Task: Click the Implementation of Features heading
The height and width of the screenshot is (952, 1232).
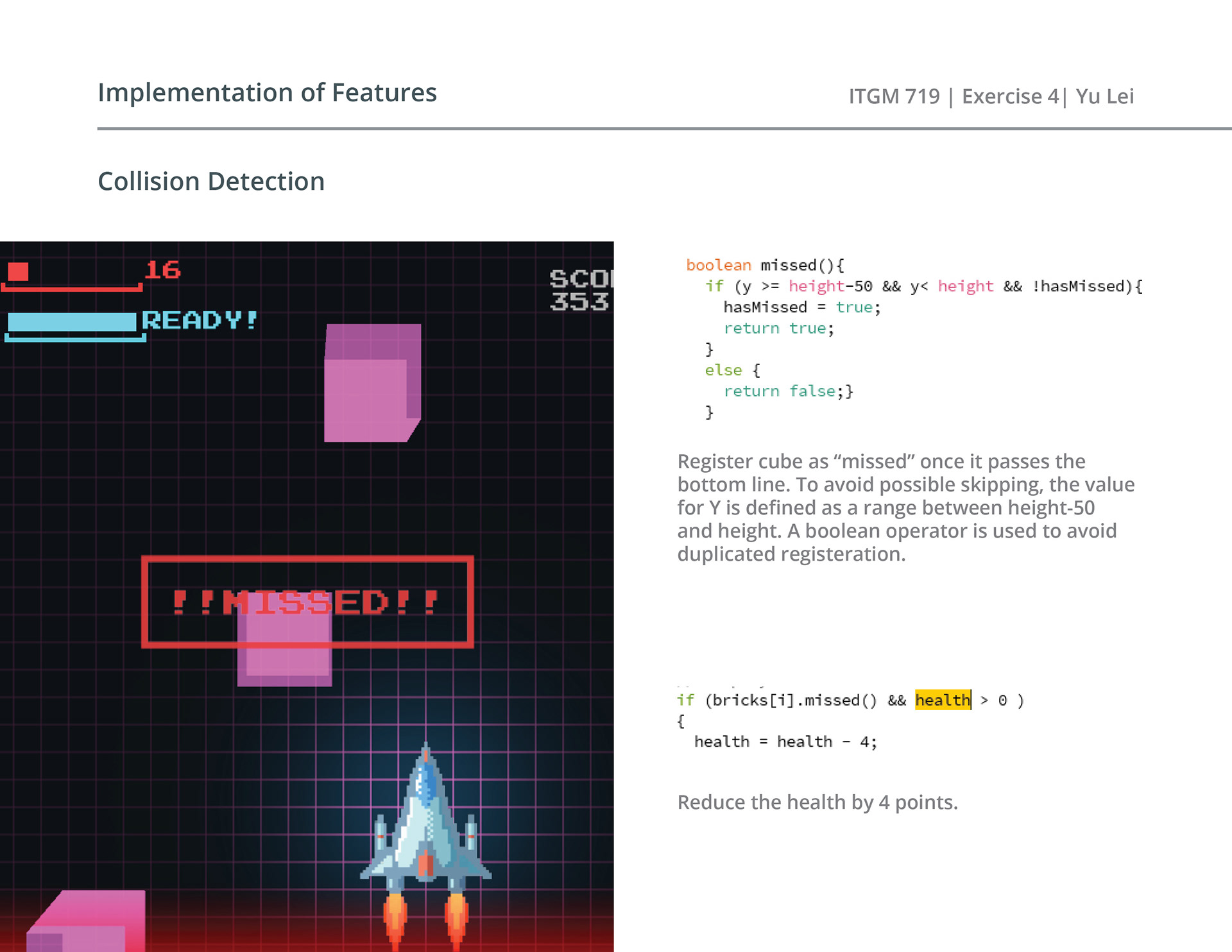Action: coord(267,92)
